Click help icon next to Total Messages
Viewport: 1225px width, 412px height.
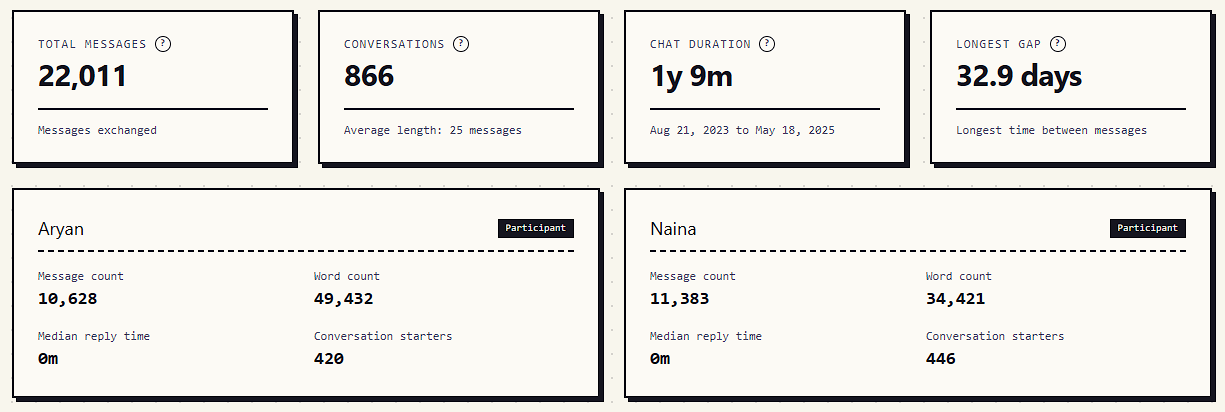(163, 44)
